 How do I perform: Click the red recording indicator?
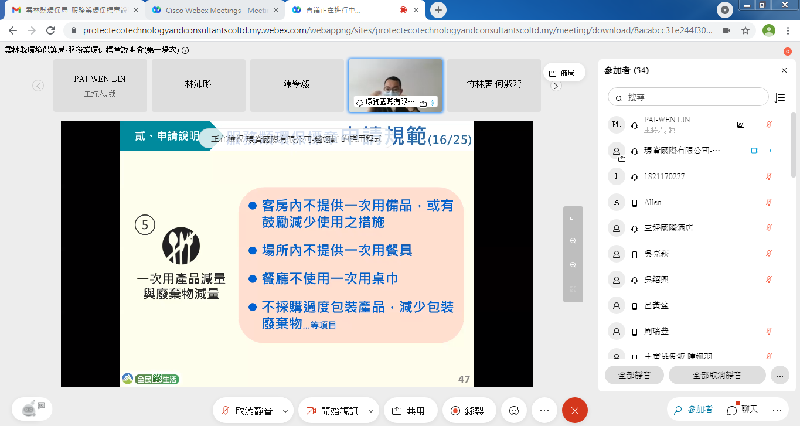(x=788, y=51)
